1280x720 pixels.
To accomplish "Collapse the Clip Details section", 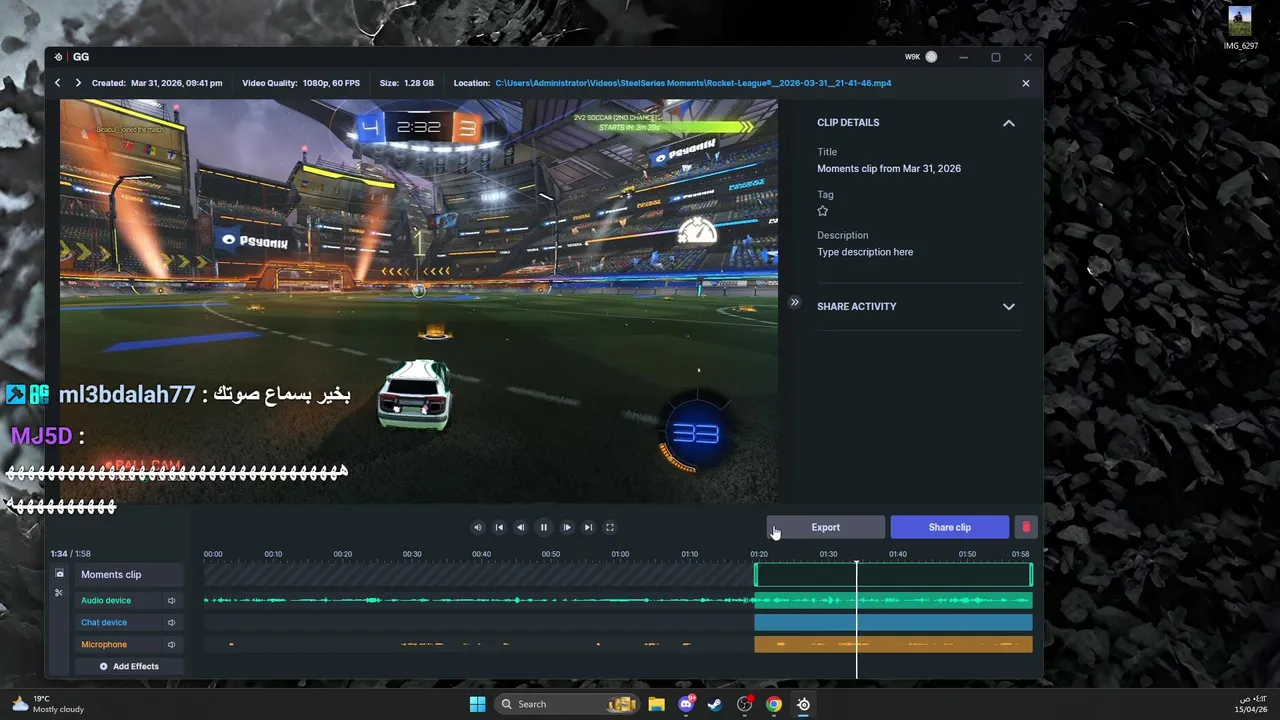I will 1008,123.
